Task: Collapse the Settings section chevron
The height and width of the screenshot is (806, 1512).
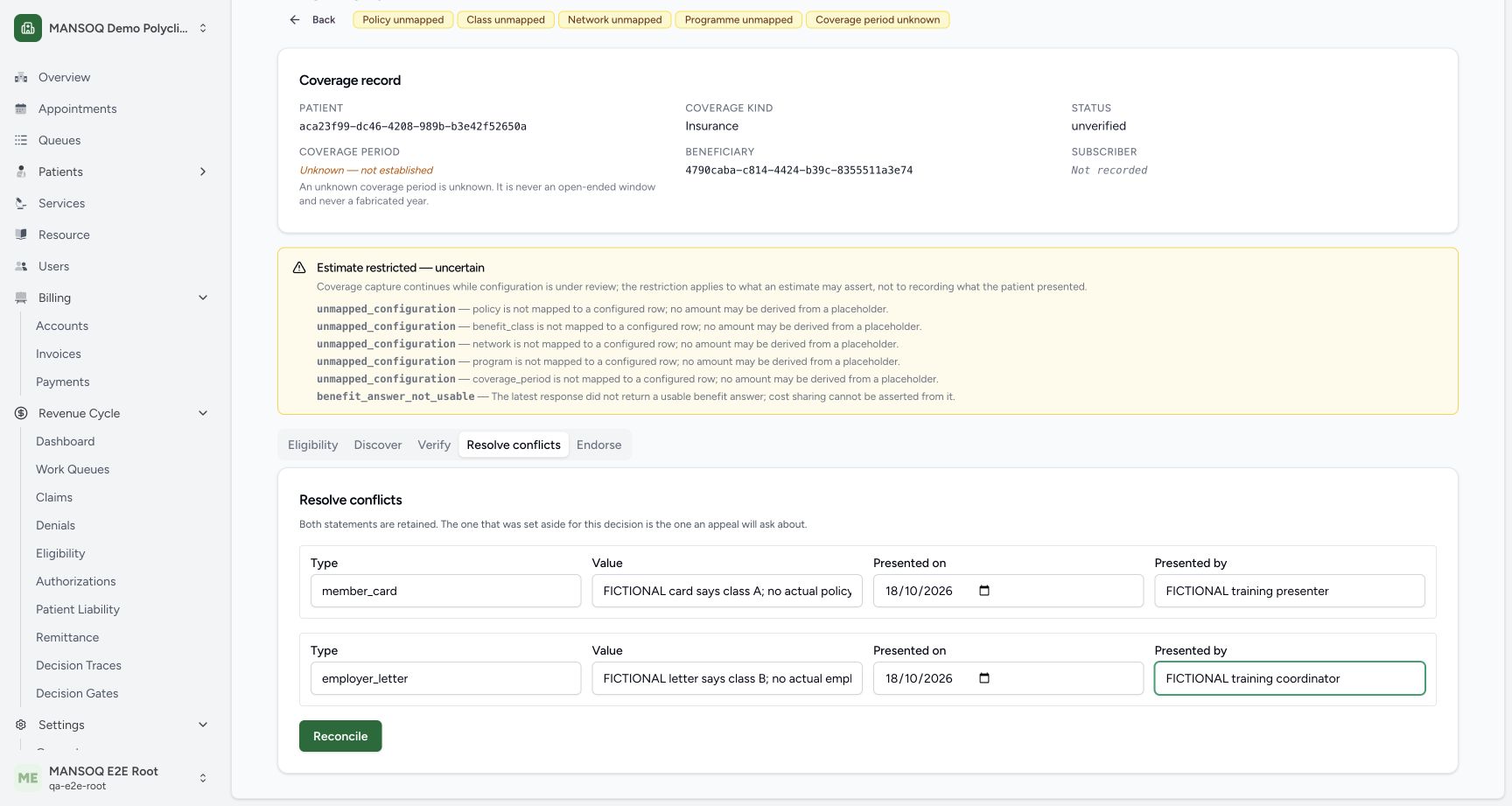Action: (x=203, y=725)
